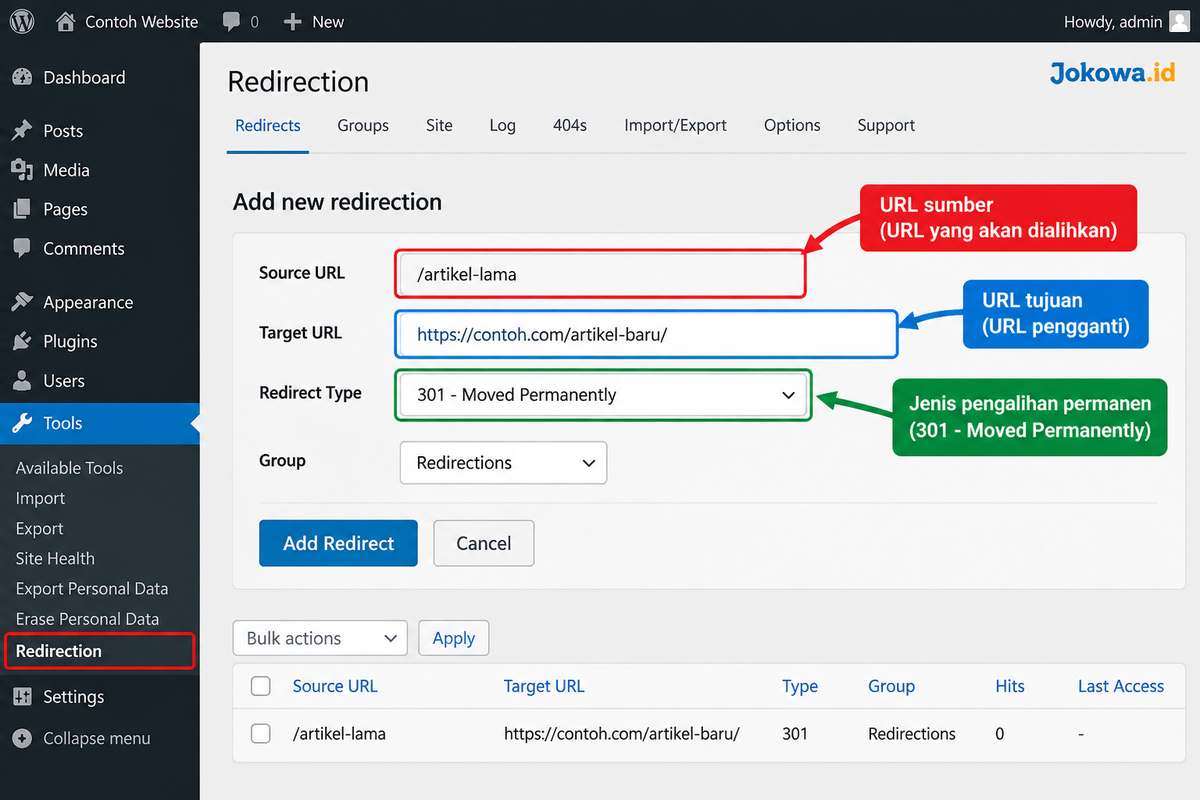This screenshot has width=1200, height=800.
Task: Open Available Tools submenu link
Action: coord(69,468)
